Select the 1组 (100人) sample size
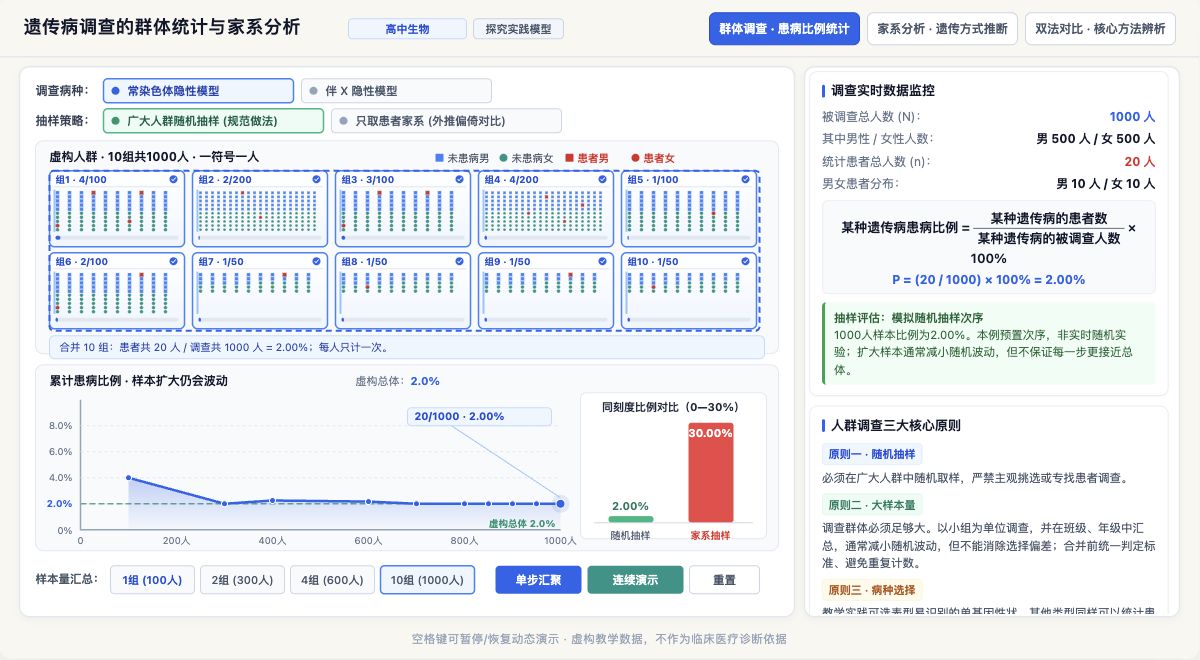Image resolution: width=1200 pixels, height=660 pixels. click(x=152, y=580)
